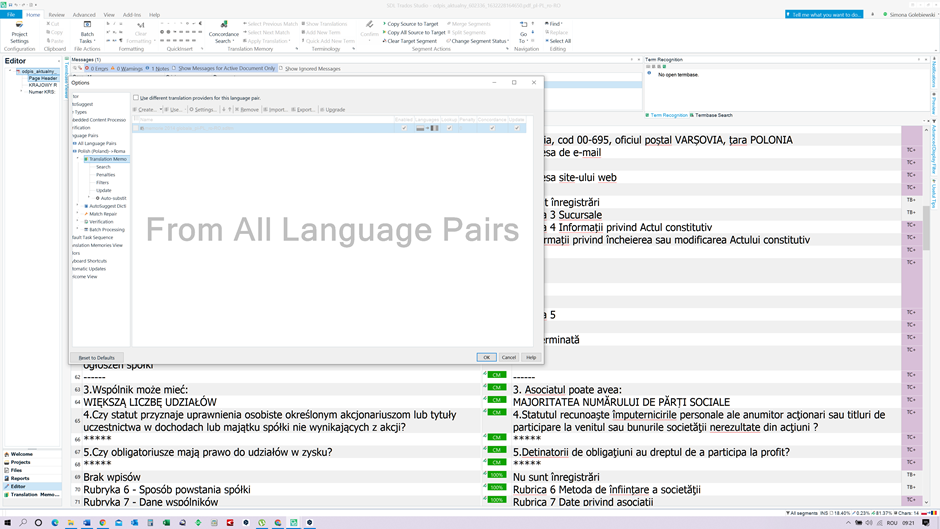Open Windows Start menu
This screenshot has height=529, width=940.
7,523
